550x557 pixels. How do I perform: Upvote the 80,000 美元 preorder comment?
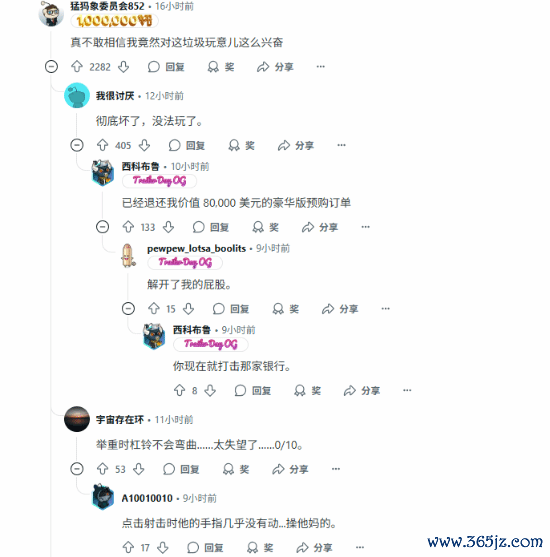[x=128, y=227]
